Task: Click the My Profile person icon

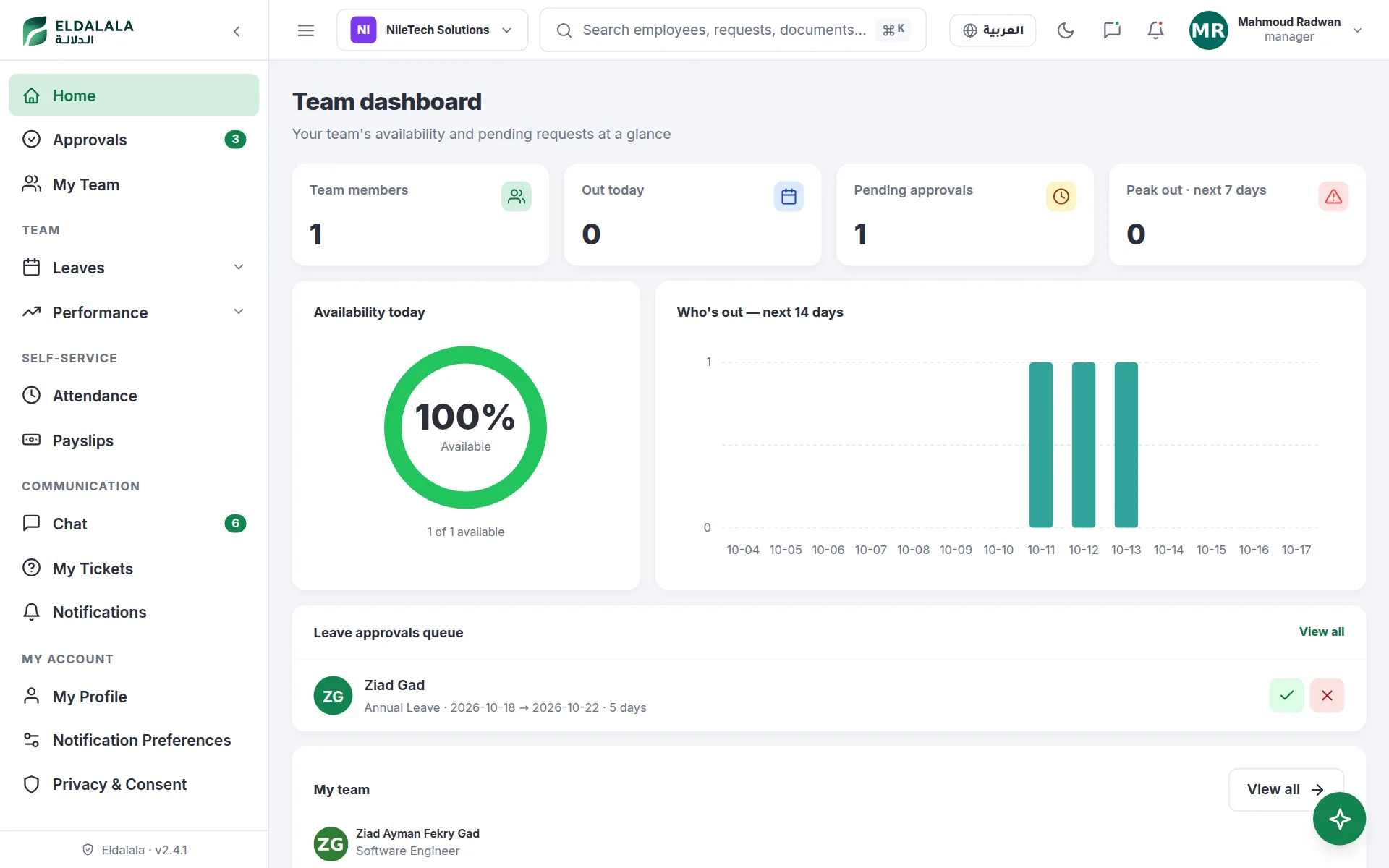Action: (x=31, y=696)
